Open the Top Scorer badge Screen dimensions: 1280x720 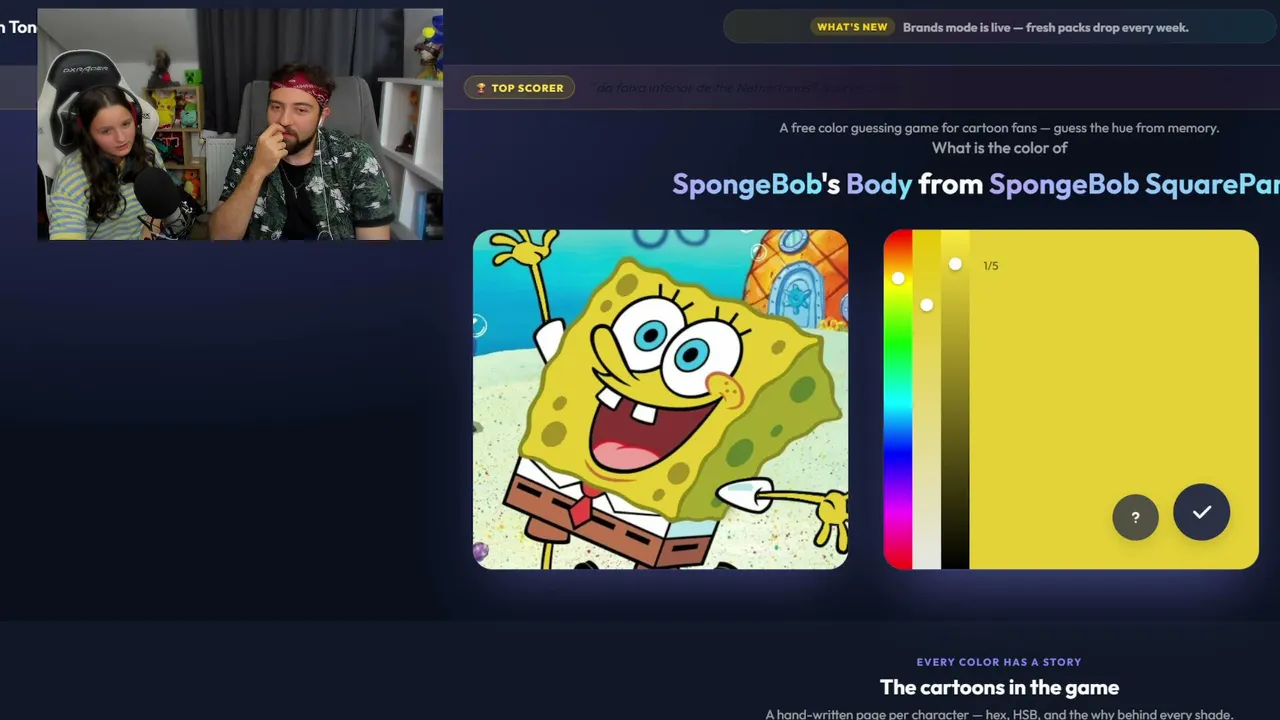[519, 88]
